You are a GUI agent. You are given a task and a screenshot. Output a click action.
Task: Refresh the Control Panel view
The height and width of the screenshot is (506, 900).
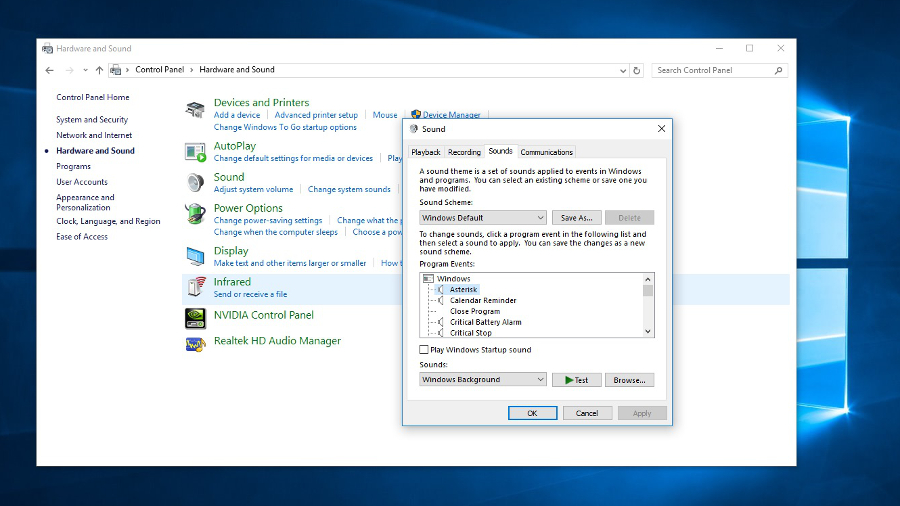637,71
